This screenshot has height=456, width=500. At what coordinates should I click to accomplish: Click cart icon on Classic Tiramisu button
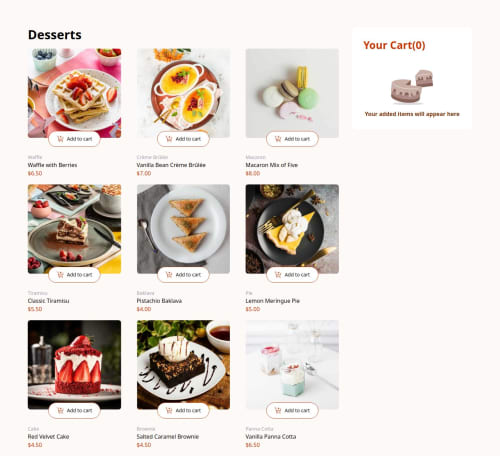[x=60, y=275]
